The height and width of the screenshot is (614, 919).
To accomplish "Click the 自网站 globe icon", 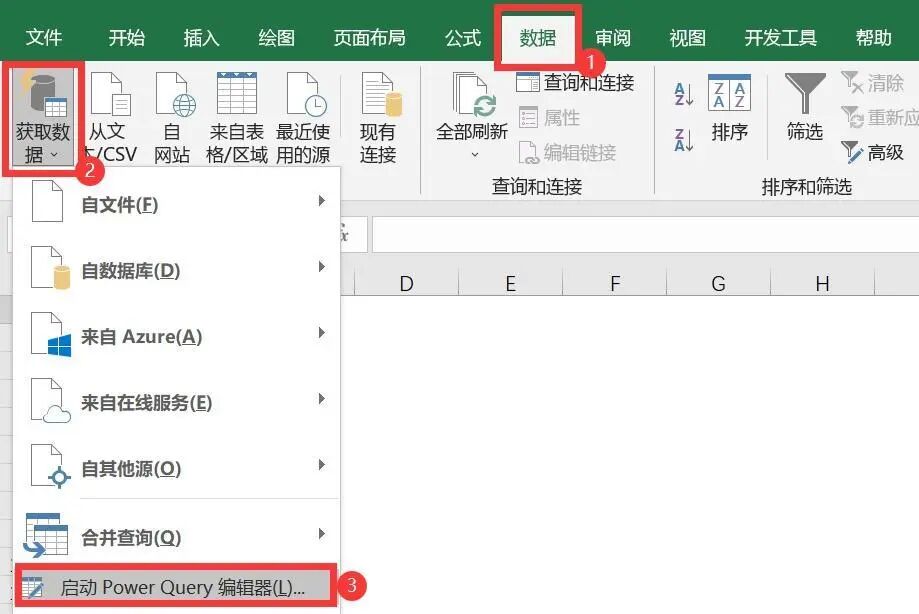I will click(x=176, y=94).
